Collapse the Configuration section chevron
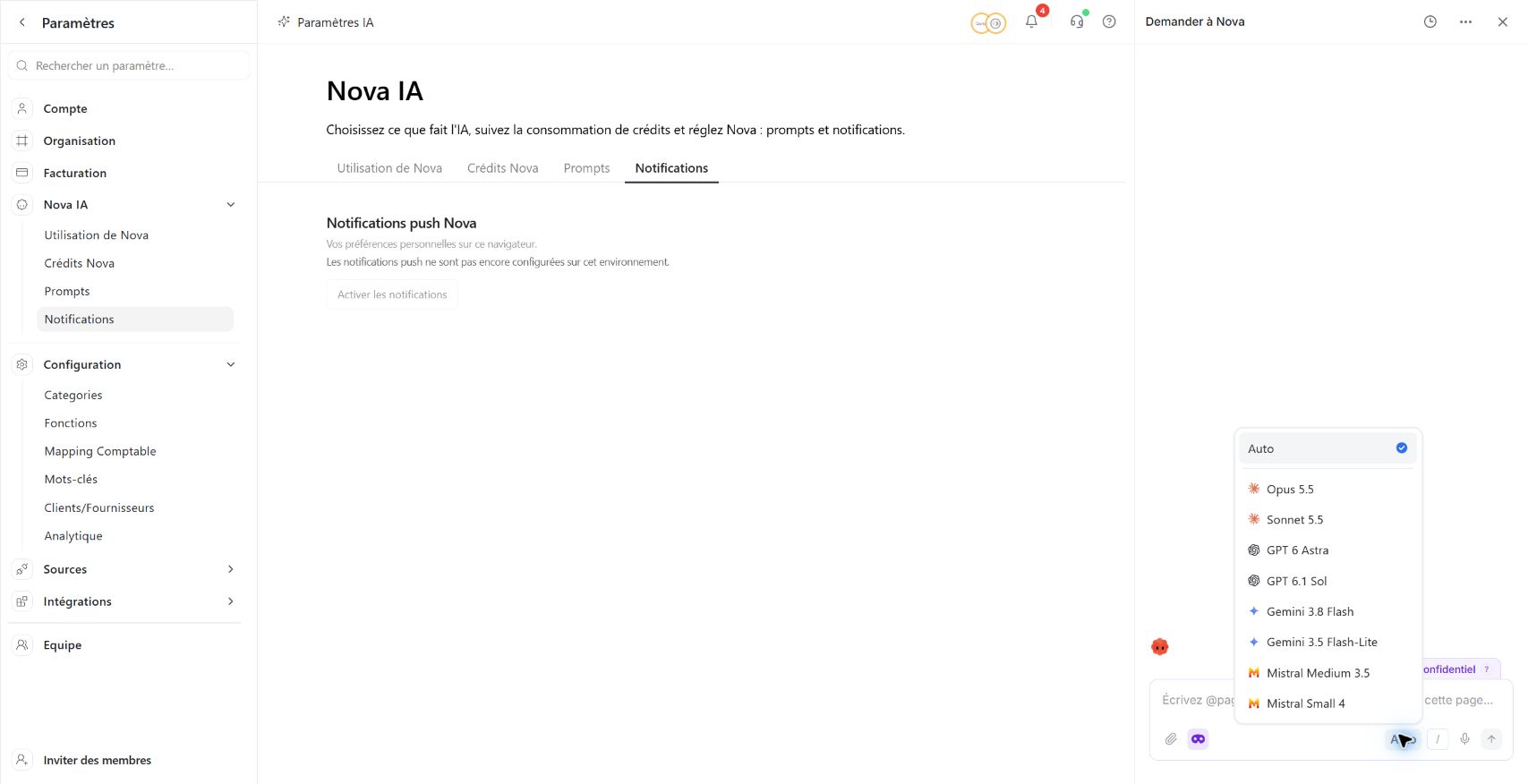Image resolution: width=1528 pixels, height=784 pixels. pyautogui.click(x=231, y=364)
